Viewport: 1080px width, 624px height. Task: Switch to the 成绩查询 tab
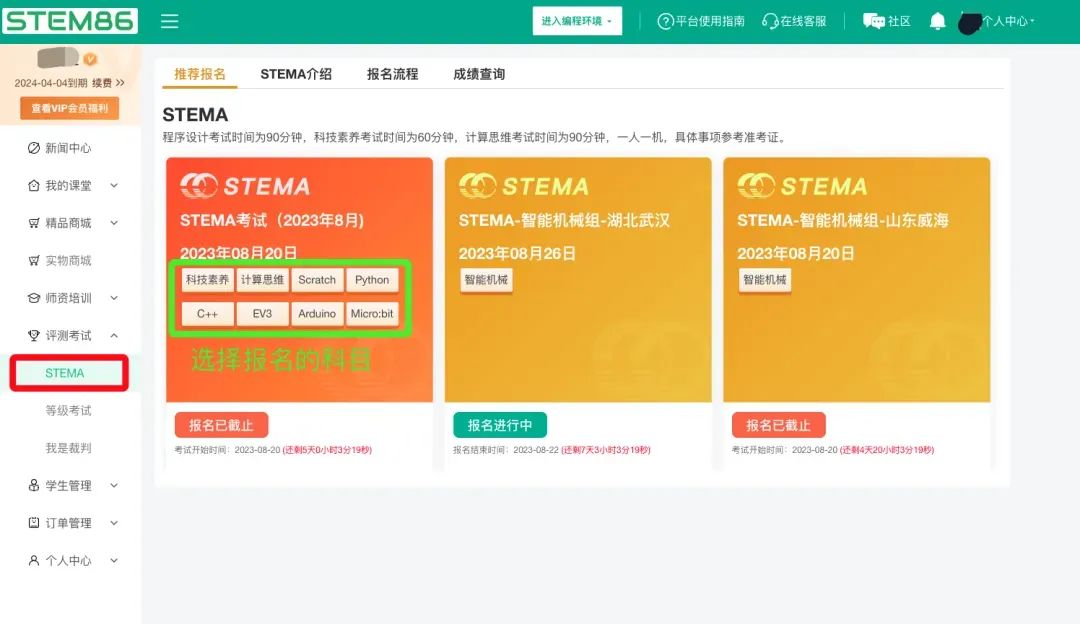tap(479, 74)
